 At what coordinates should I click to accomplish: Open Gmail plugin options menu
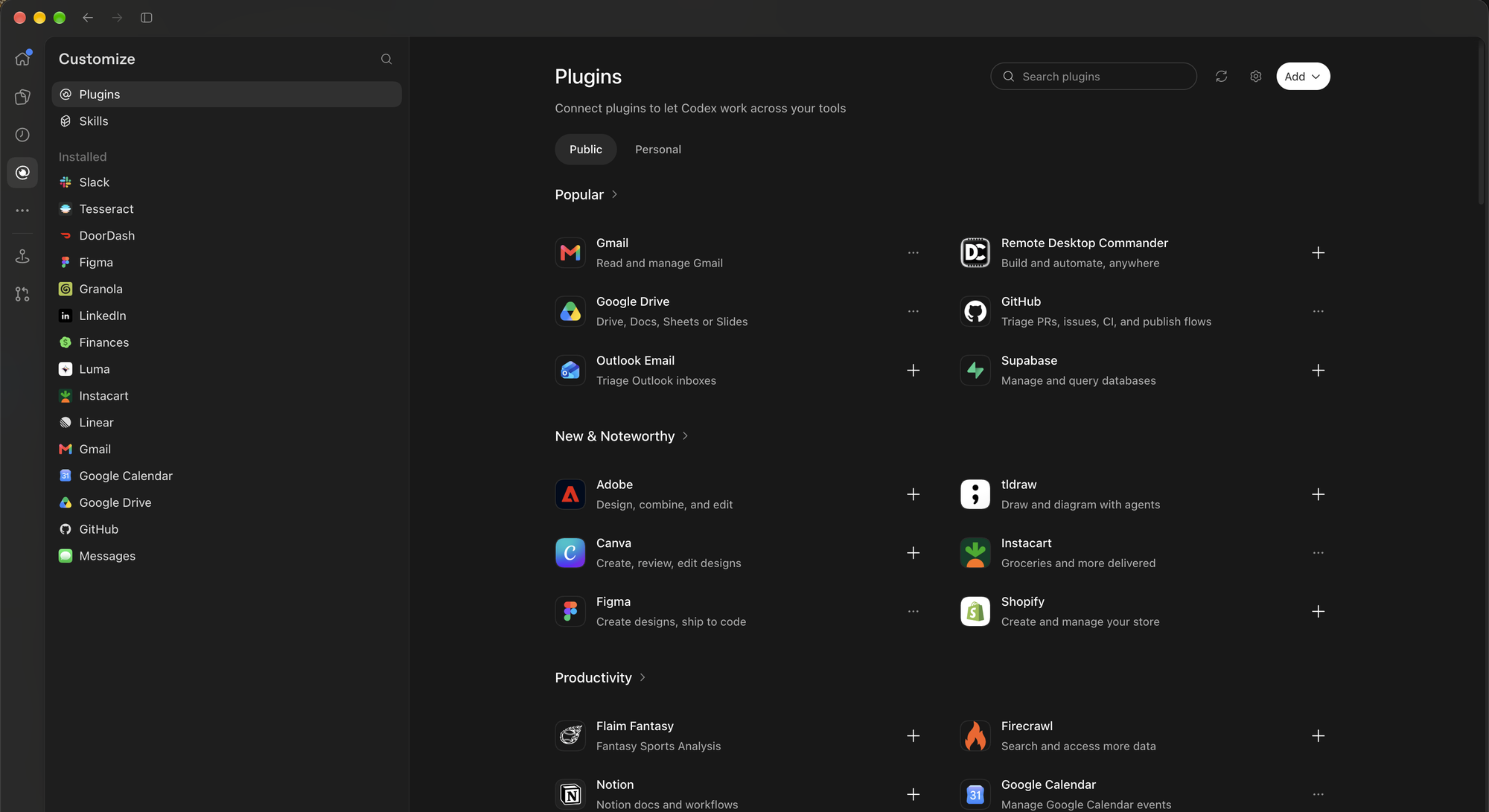click(913, 253)
